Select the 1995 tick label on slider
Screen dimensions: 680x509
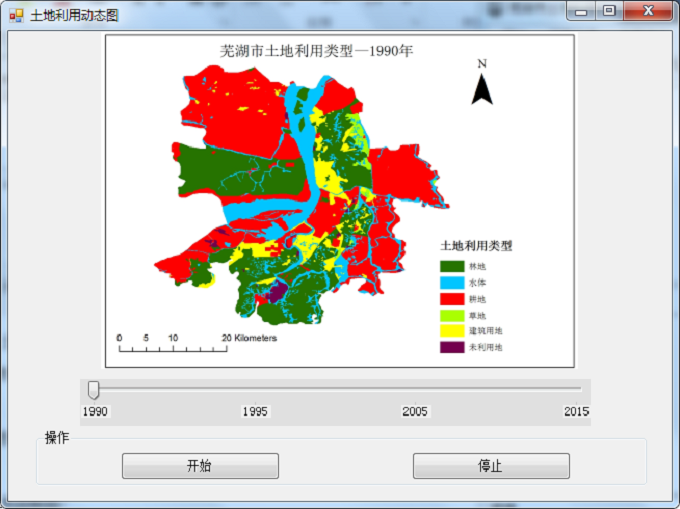(255, 411)
